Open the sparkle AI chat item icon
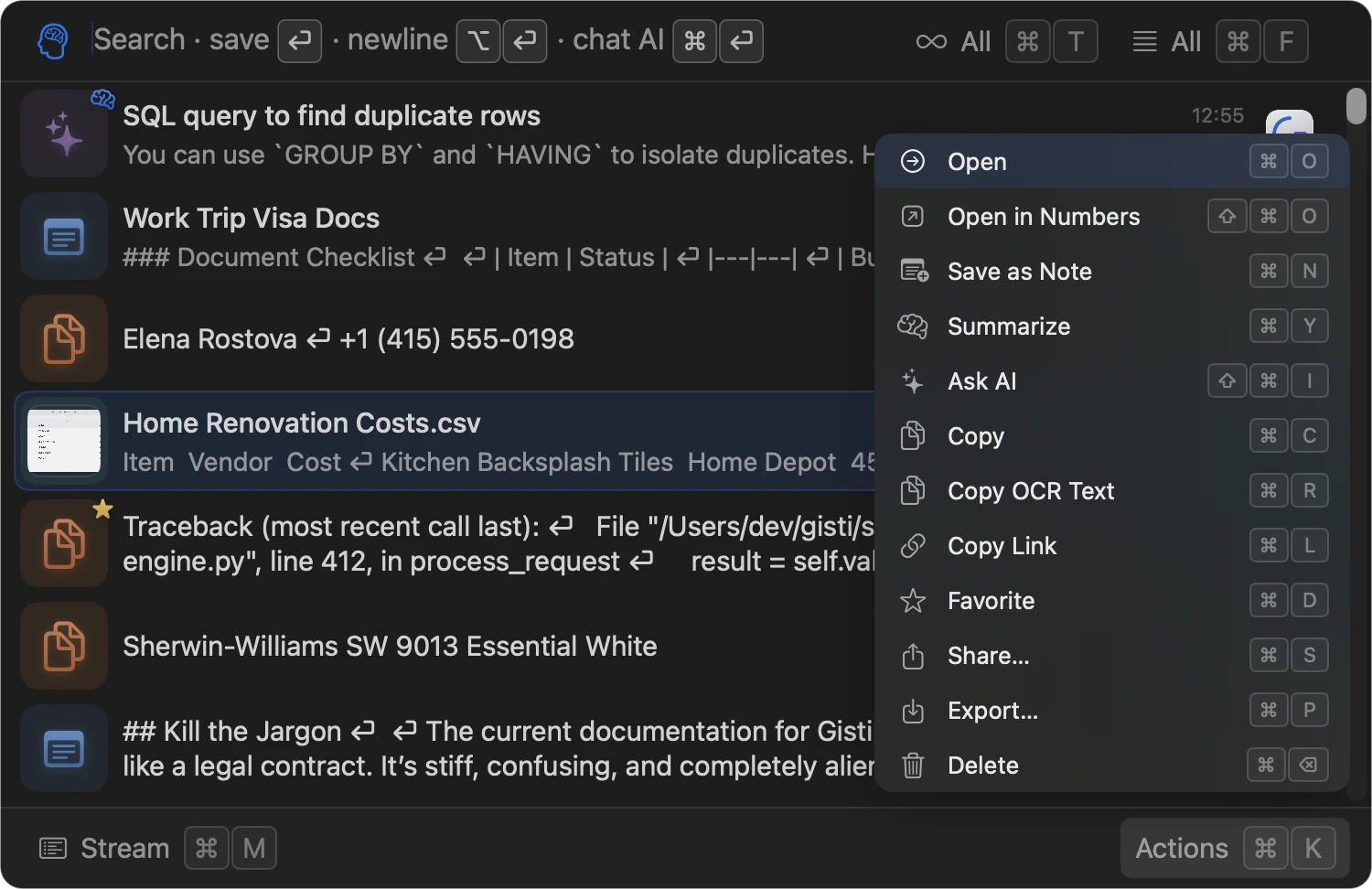The width and height of the screenshot is (1372, 889). (x=64, y=134)
